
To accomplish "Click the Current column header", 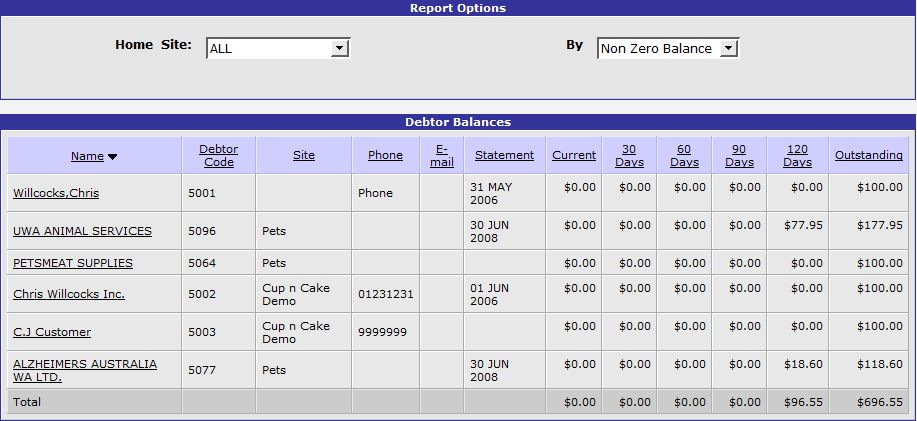I will (574, 155).
